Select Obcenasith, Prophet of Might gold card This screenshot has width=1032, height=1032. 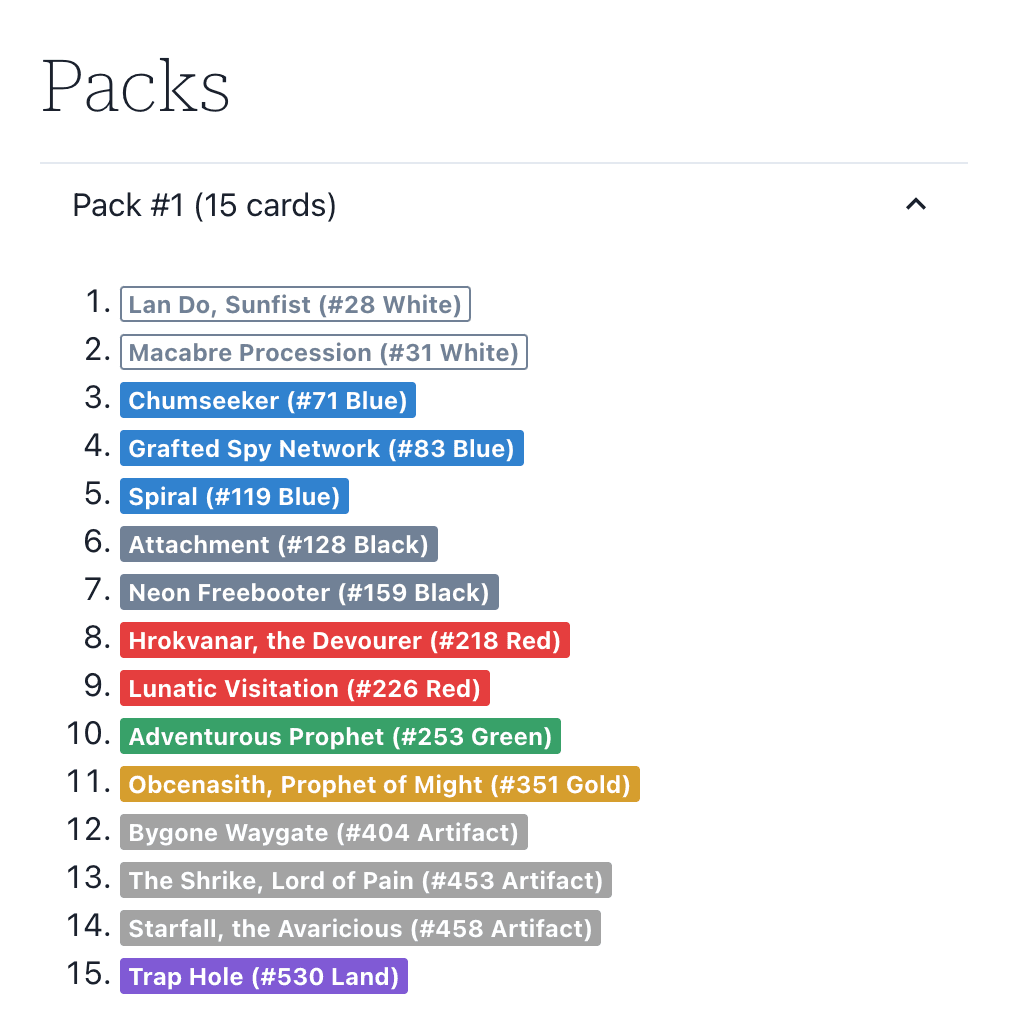[x=380, y=785]
